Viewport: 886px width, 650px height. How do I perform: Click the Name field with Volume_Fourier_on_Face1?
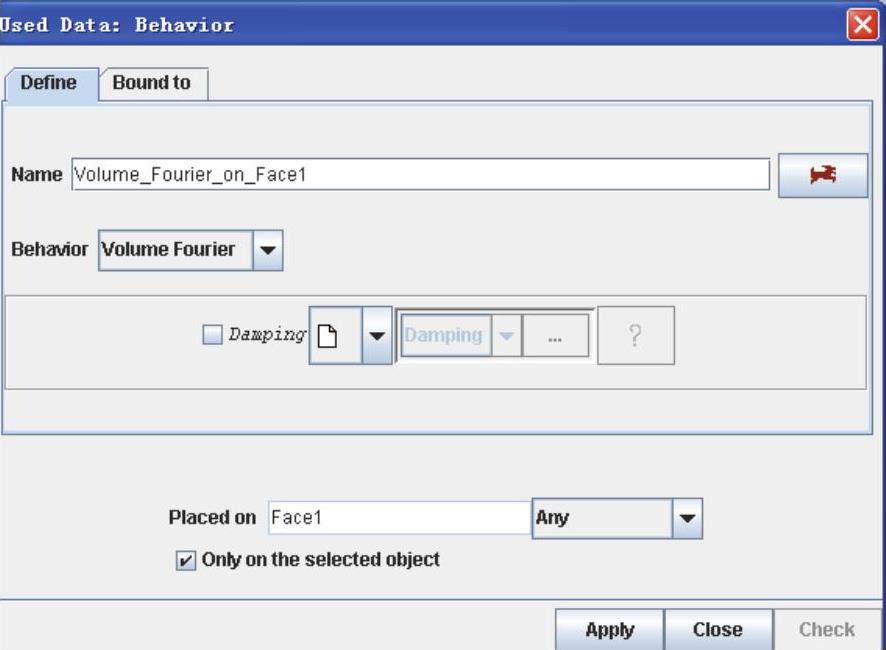tap(420, 175)
